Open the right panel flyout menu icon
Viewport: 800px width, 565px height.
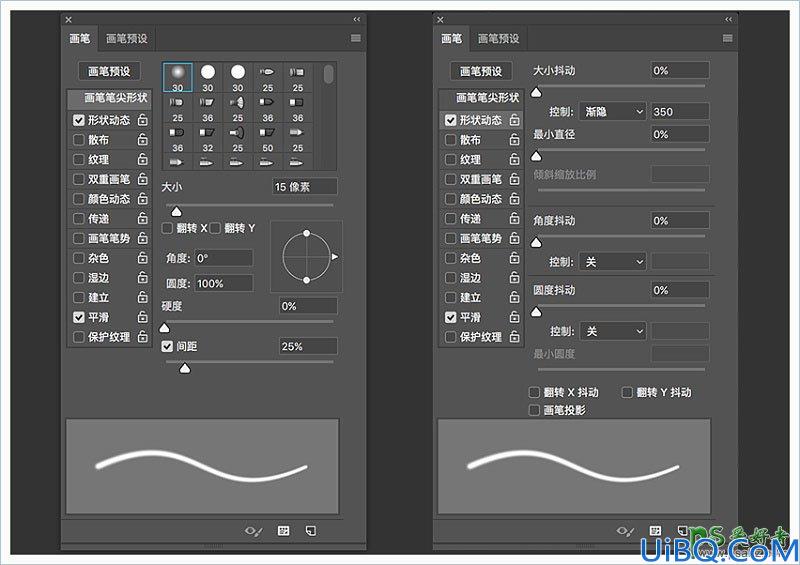[728, 38]
